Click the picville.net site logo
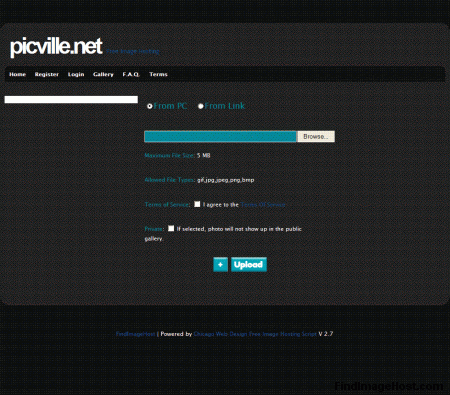Screen dimensions: 450x395 [56, 46]
